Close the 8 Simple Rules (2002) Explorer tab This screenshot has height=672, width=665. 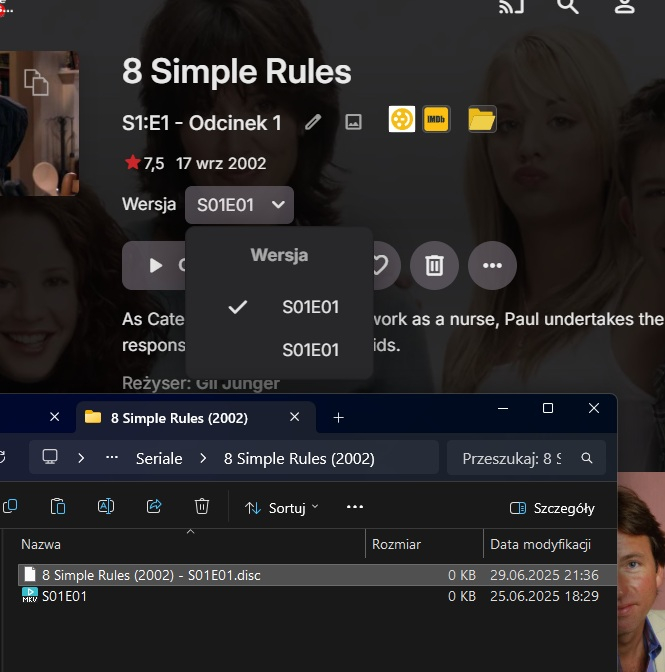click(x=294, y=417)
